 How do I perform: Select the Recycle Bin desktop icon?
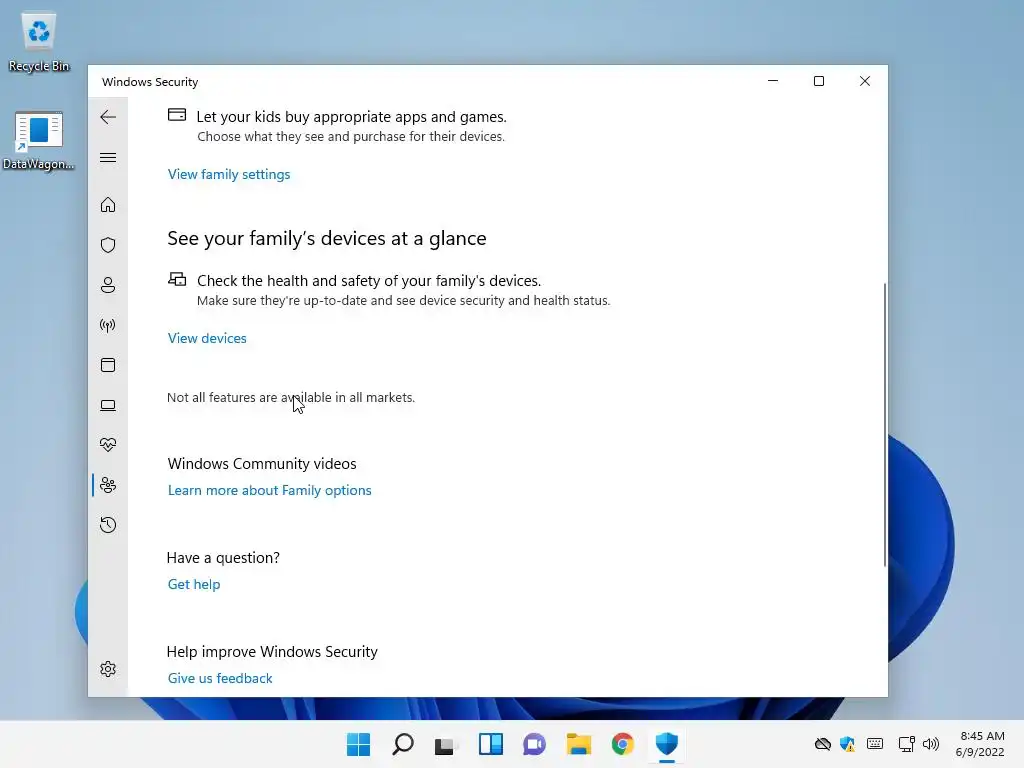pos(39,42)
